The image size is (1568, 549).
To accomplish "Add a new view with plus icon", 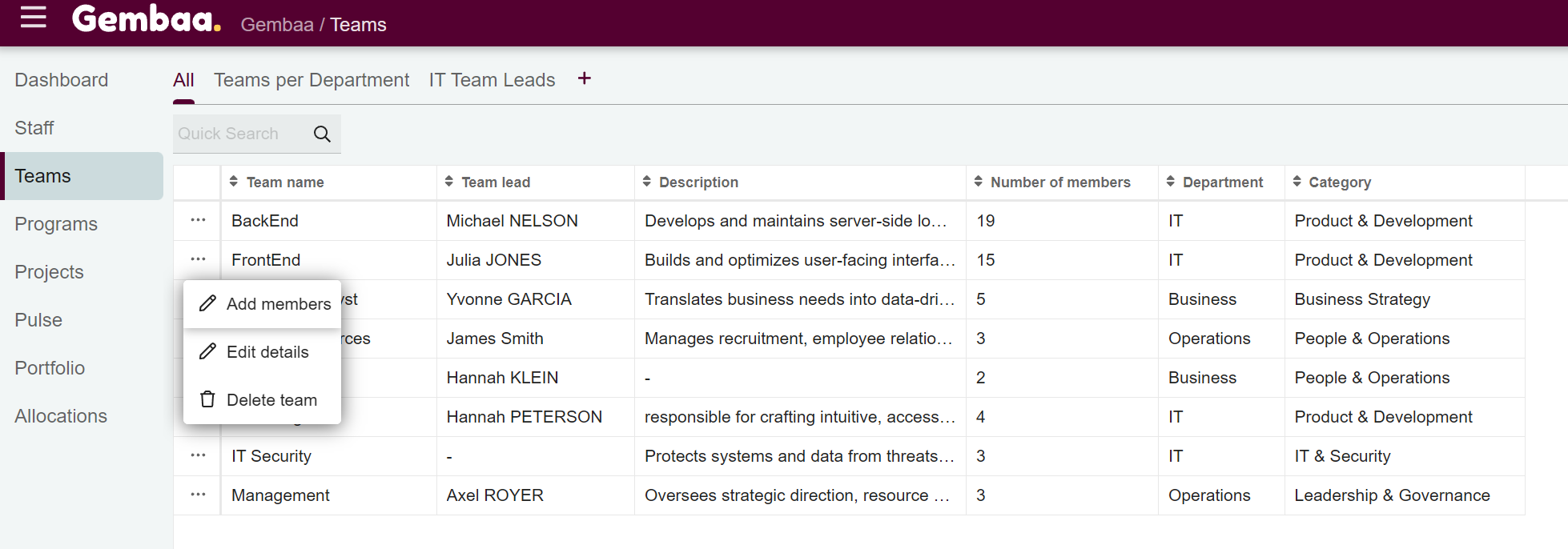I will 585,78.
